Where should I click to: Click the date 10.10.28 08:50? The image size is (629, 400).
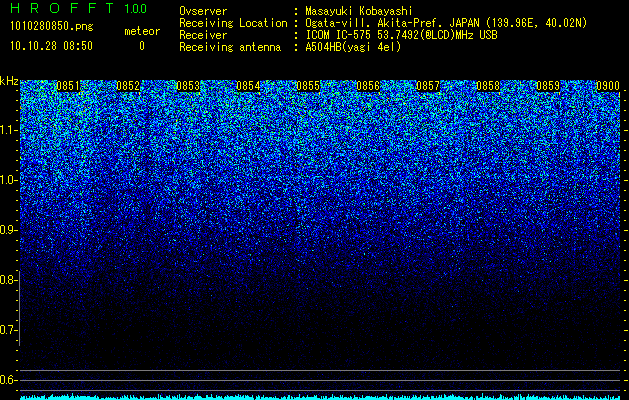point(51,46)
